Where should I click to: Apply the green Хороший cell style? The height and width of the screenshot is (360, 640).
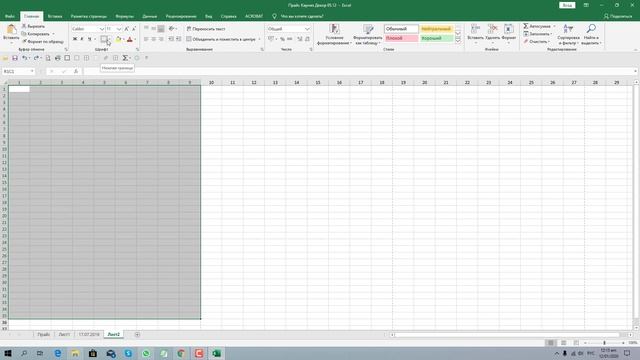coord(436,38)
